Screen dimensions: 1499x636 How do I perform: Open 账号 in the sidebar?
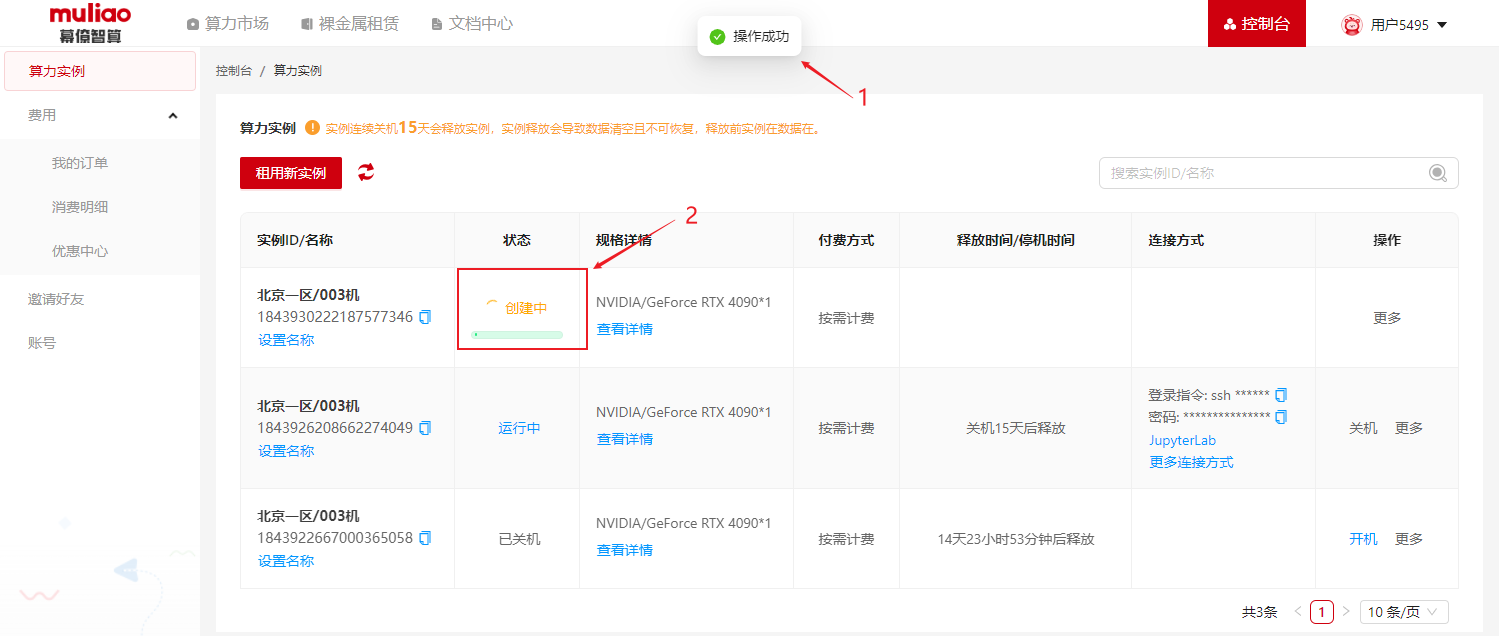42,343
